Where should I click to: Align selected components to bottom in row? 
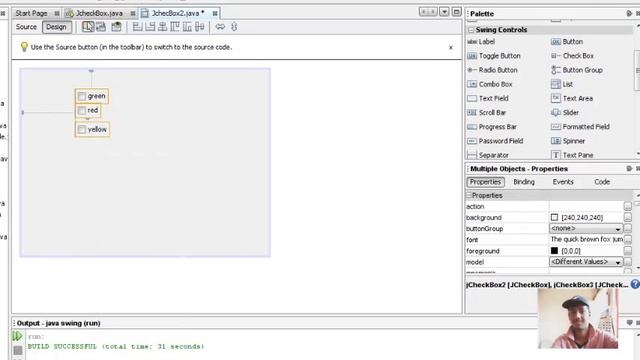point(187,27)
